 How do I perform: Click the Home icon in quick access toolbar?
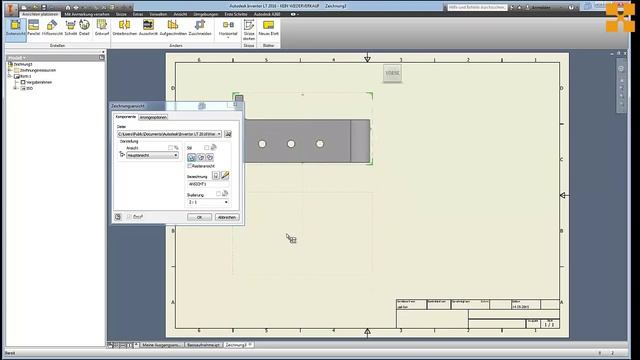coord(68,7)
